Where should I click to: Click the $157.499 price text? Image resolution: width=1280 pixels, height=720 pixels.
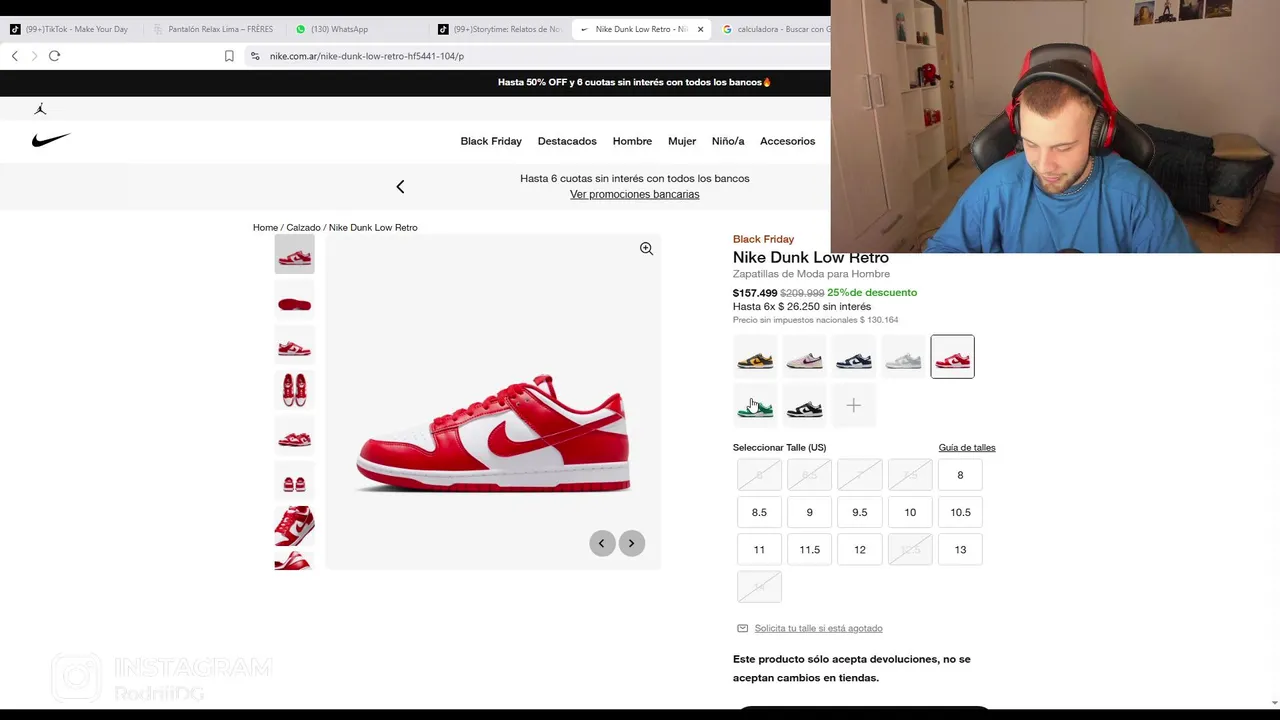(x=755, y=293)
